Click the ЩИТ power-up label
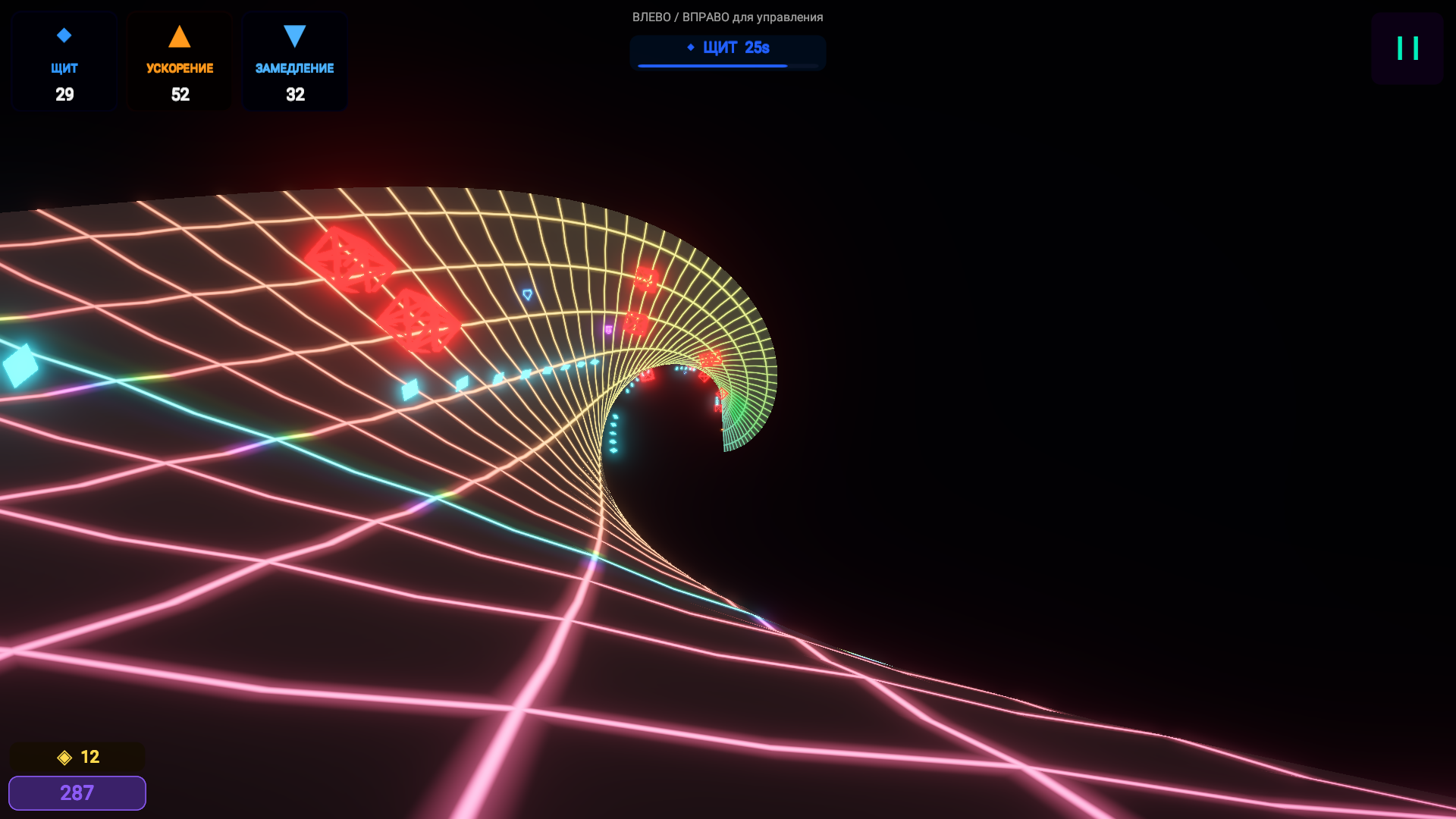The image size is (1456, 819). coord(64,68)
